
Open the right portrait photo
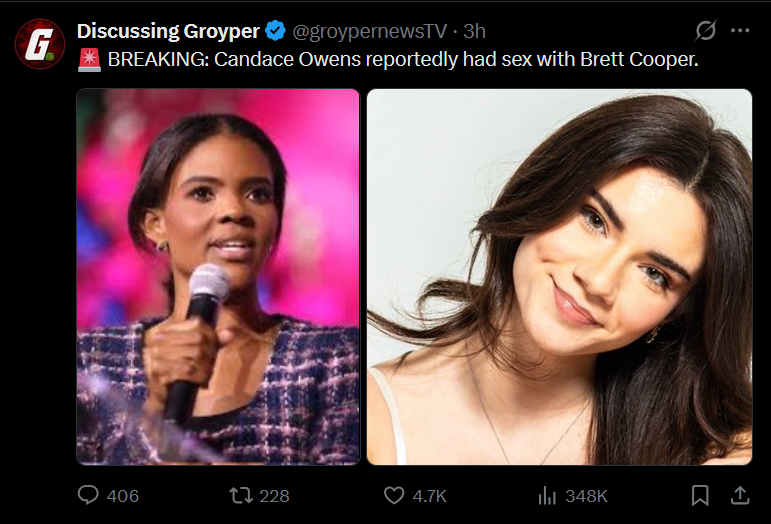pos(560,277)
